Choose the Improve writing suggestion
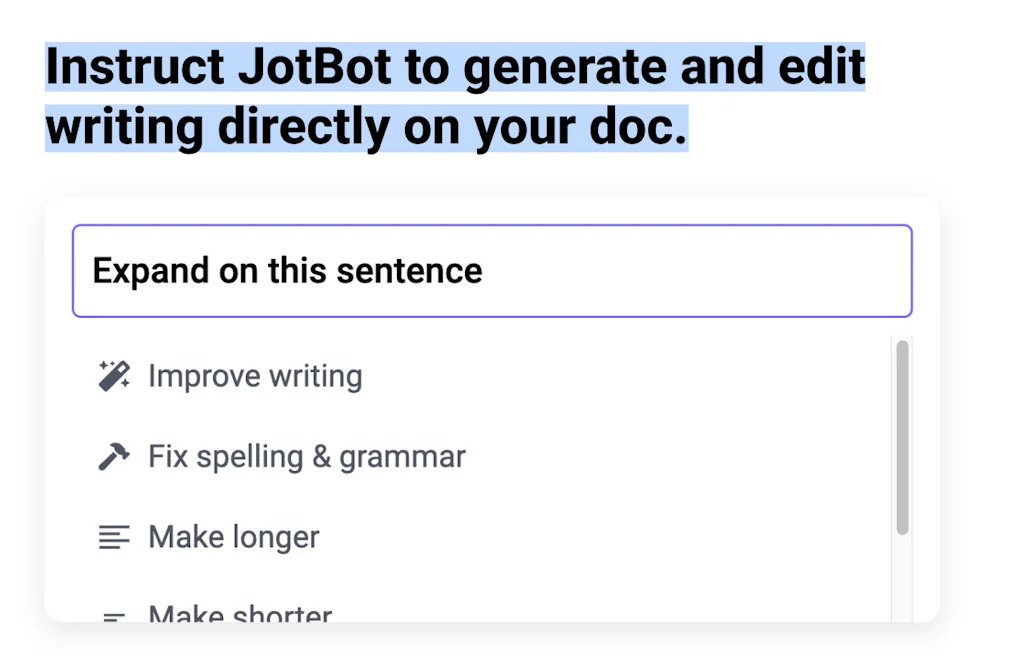The image size is (1024, 666). (x=254, y=375)
